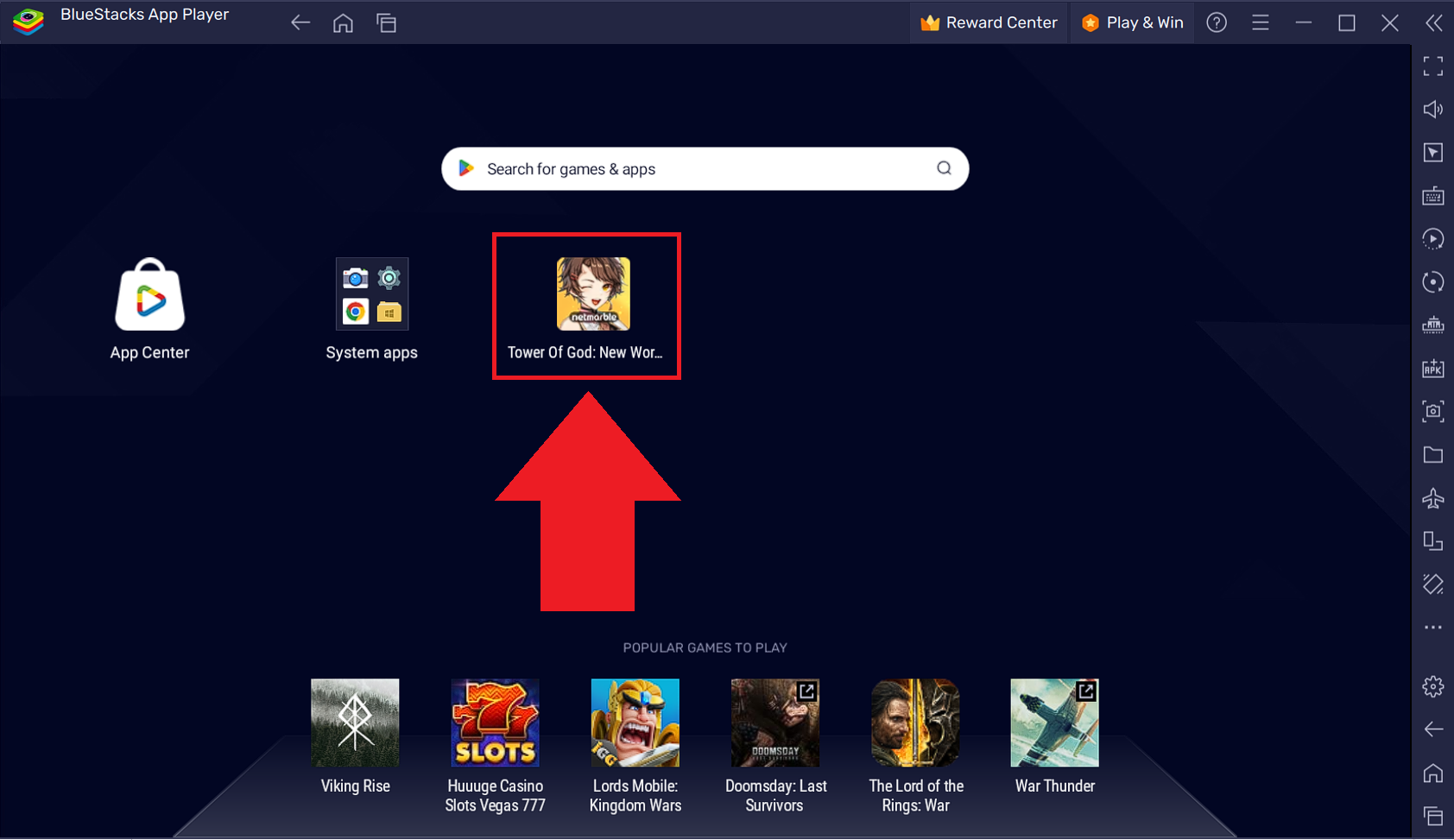The height and width of the screenshot is (840, 1454).
Task: Collapse the sidebar with double chevron
Action: 1433,23
